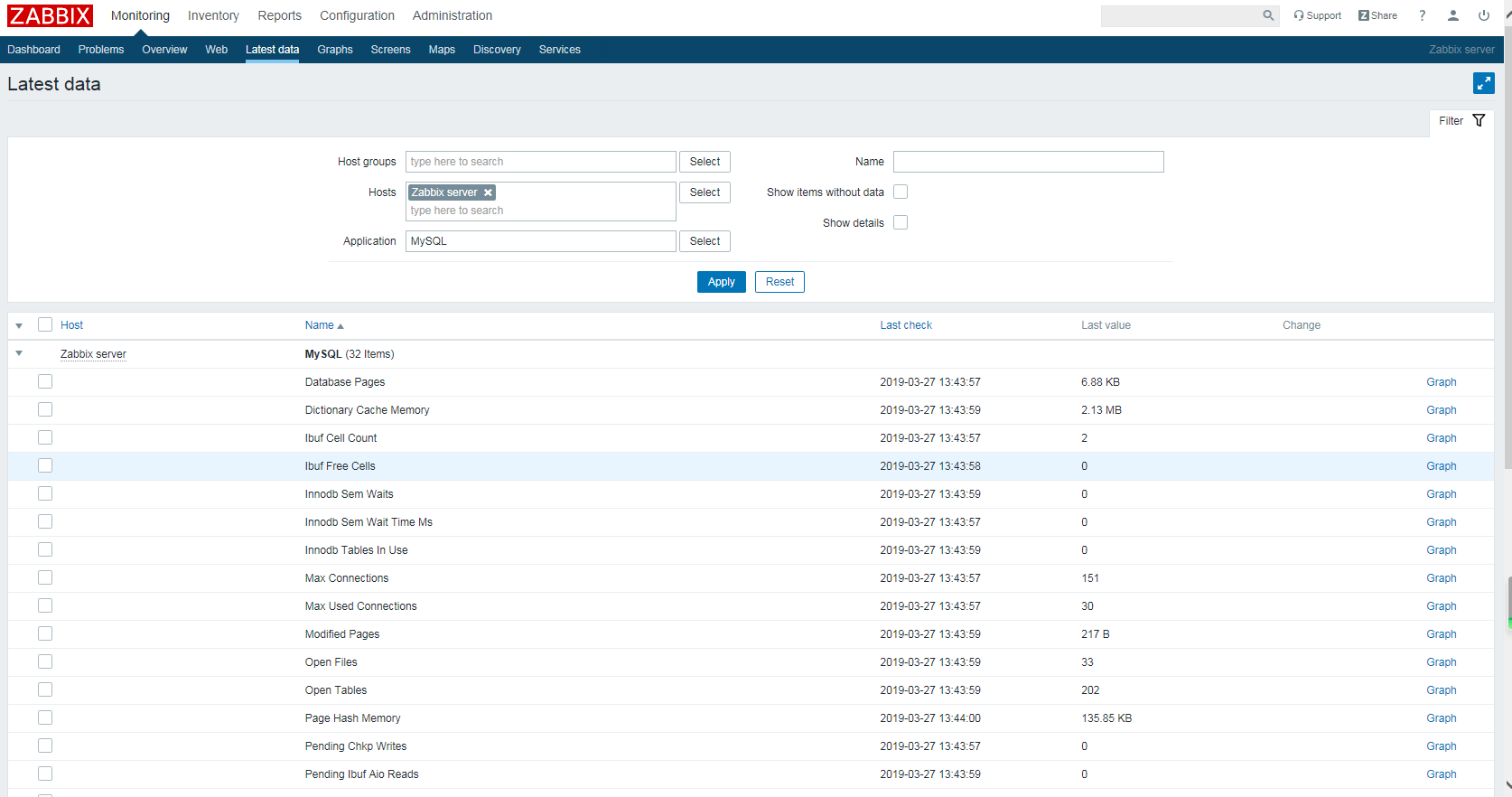Sort by Name column
This screenshot has width=1512, height=797.
(x=324, y=325)
